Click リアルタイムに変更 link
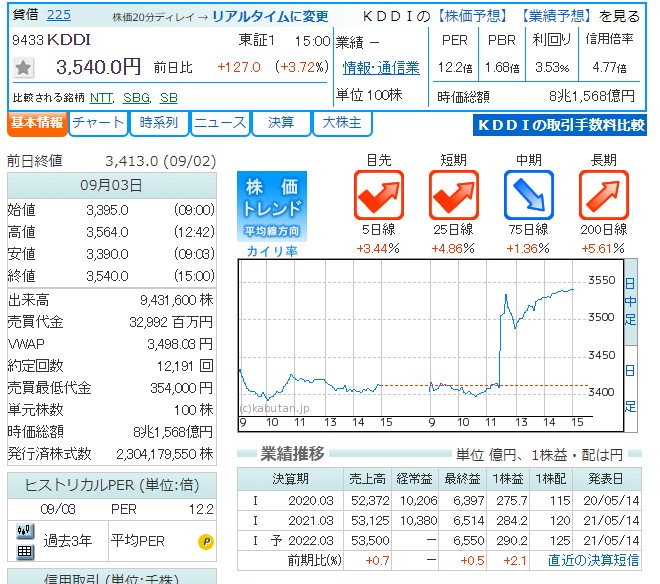The image size is (660, 584). click(x=270, y=16)
